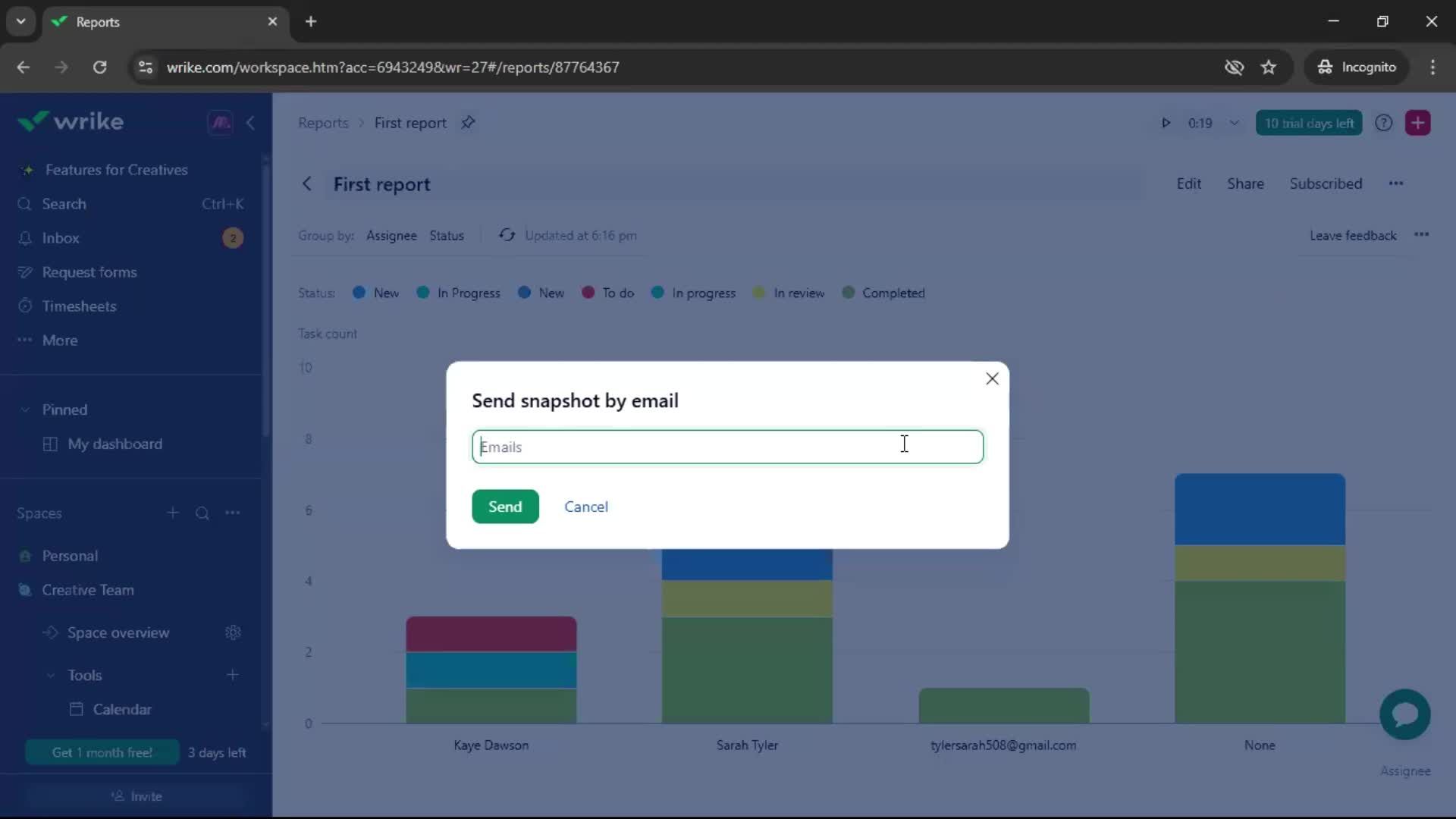The image size is (1456, 819).
Task: Expand the More menu in sidebar
Action: click(x=60, y=340)
